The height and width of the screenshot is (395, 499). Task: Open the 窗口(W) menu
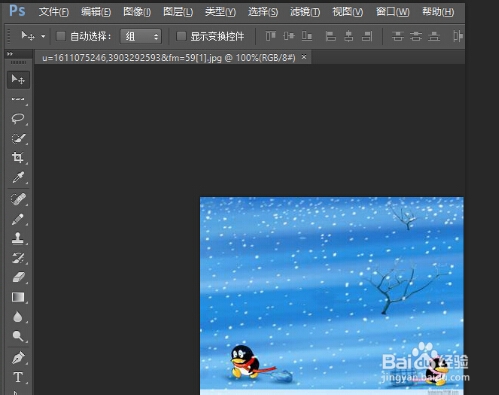(393, 12)
